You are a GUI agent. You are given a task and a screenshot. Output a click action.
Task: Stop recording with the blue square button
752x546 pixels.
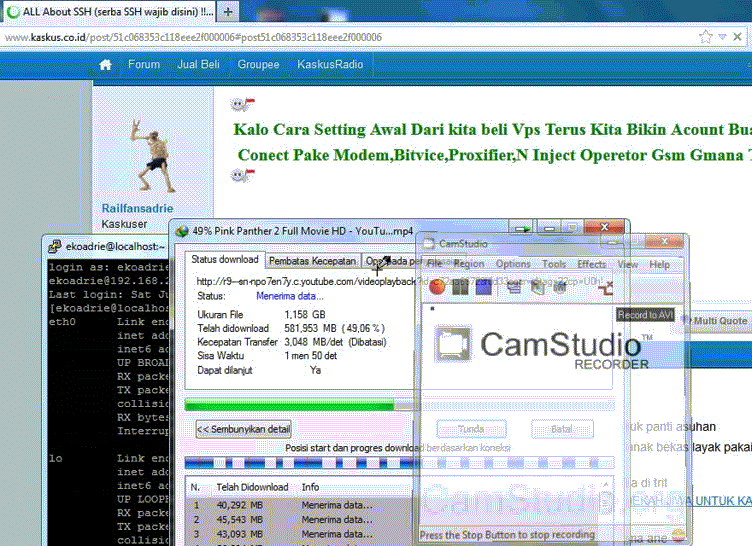coord(483,286)
